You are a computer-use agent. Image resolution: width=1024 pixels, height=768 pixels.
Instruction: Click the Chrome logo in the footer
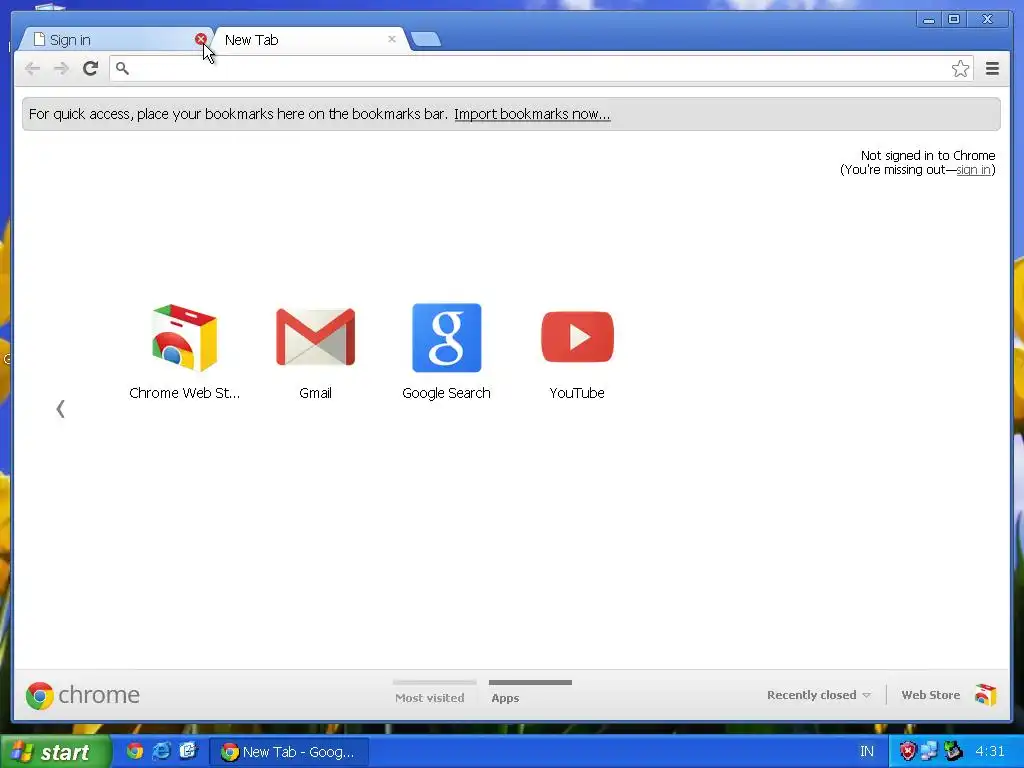(x=82, y=696)
